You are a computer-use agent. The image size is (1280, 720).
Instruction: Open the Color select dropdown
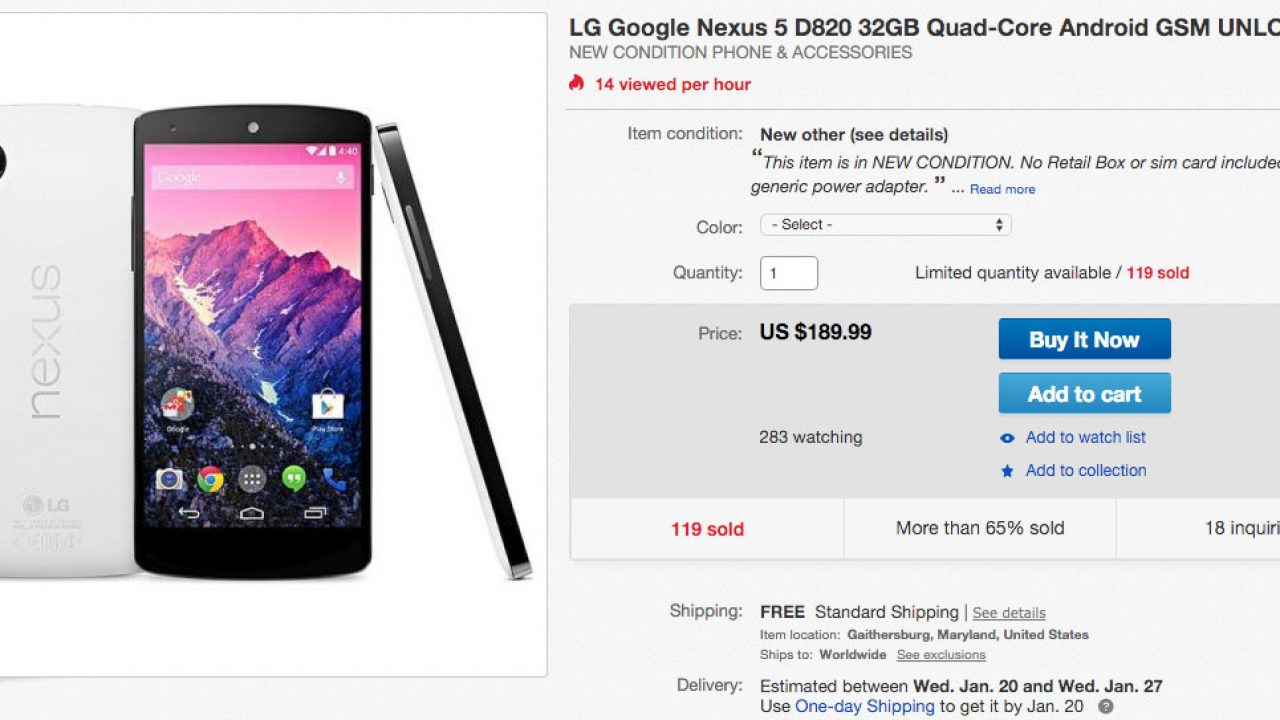click(x=885, y=225)
